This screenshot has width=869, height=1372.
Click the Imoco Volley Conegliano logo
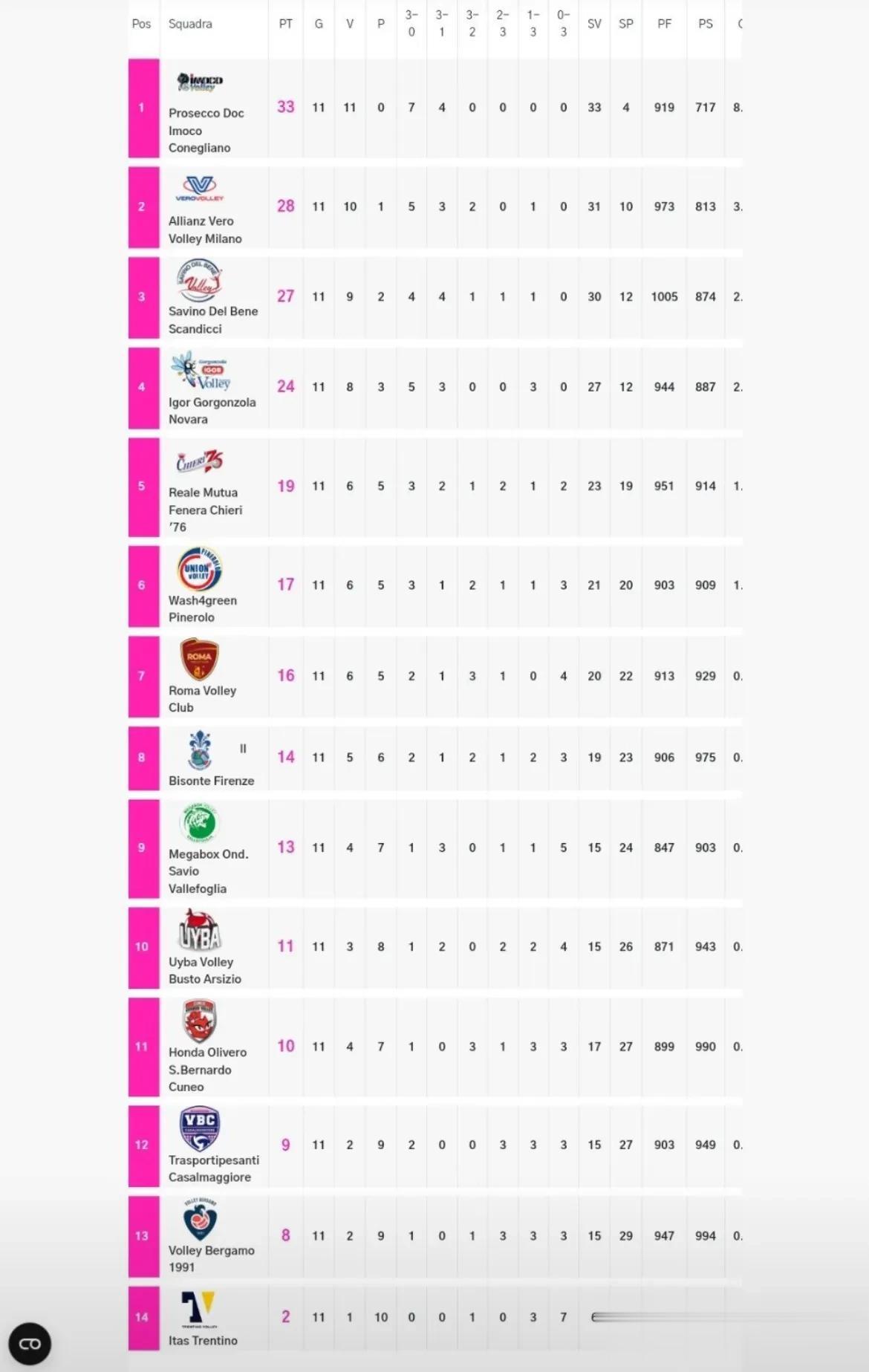200,82
